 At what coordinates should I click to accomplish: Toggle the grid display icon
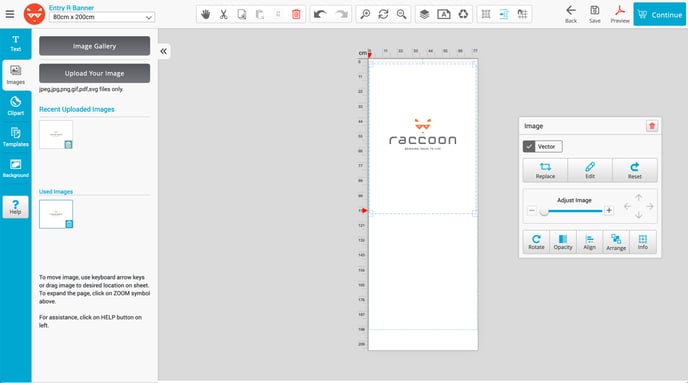pos(486,14)
